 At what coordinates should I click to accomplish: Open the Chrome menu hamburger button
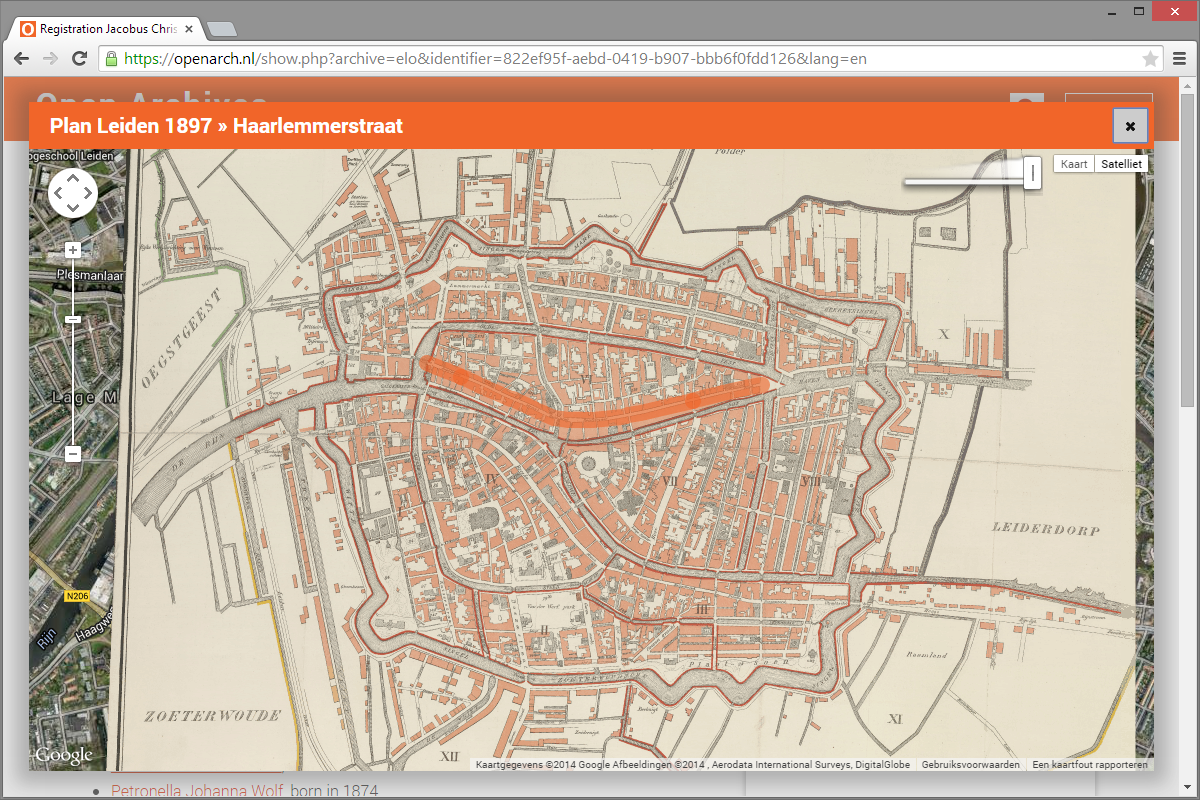(x=1179, y=58)
